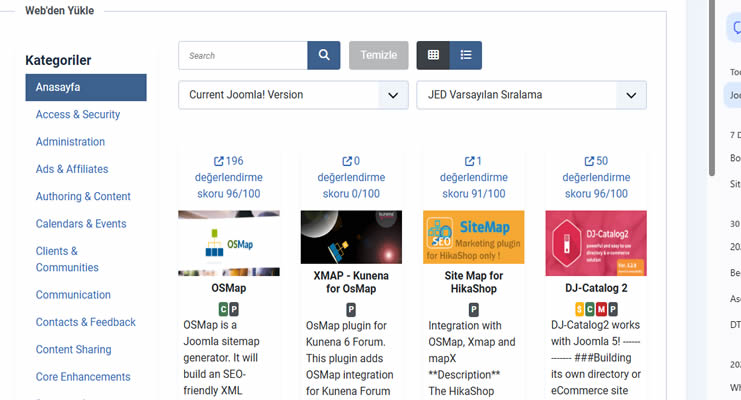Click the 50 değerlendirme rating text
The height and width of the screenshot is (400, 741).
(x=596, y=169)
